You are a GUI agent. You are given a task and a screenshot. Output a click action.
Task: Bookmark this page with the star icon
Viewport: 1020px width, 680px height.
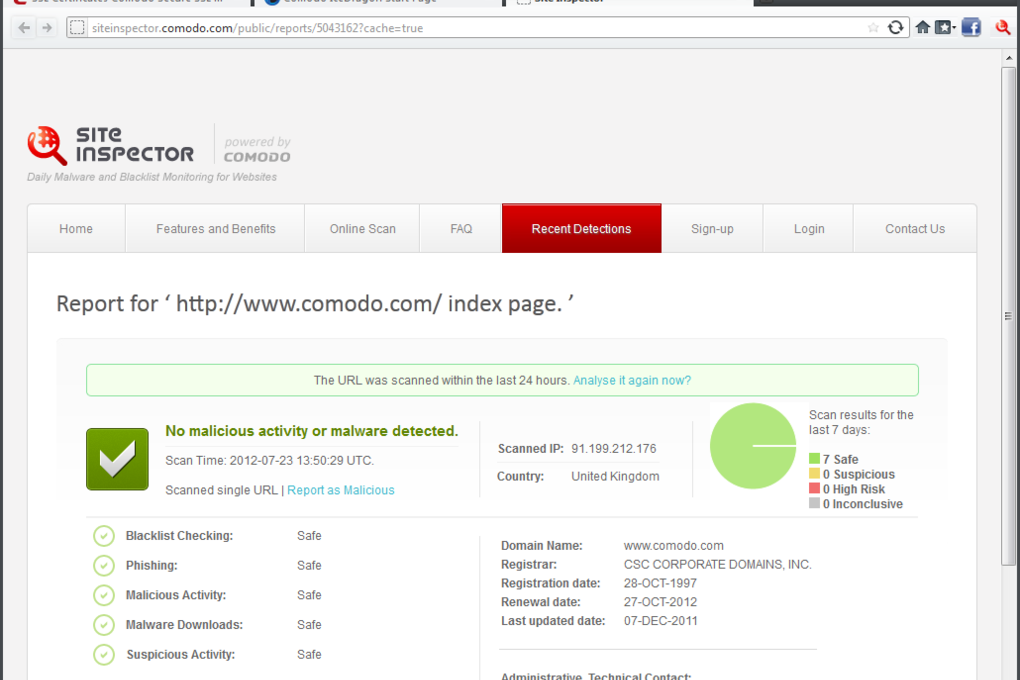(873, 27)
